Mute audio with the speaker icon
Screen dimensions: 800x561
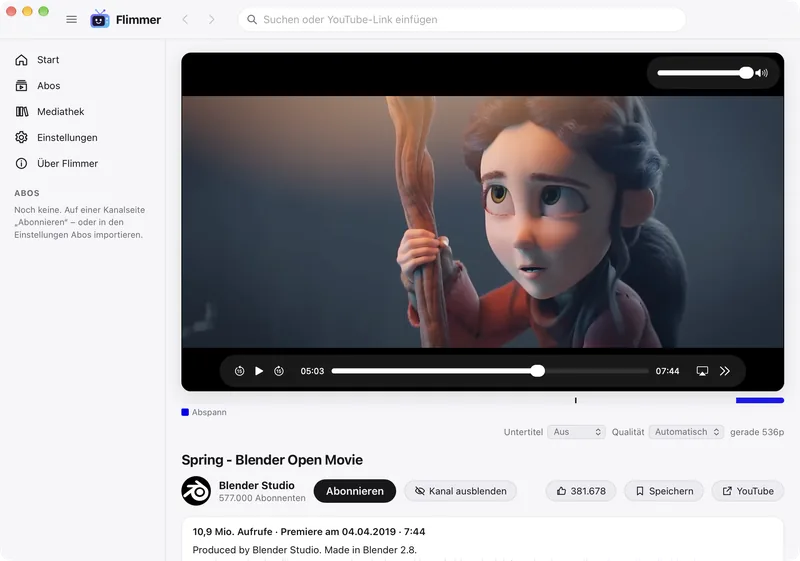762,73
